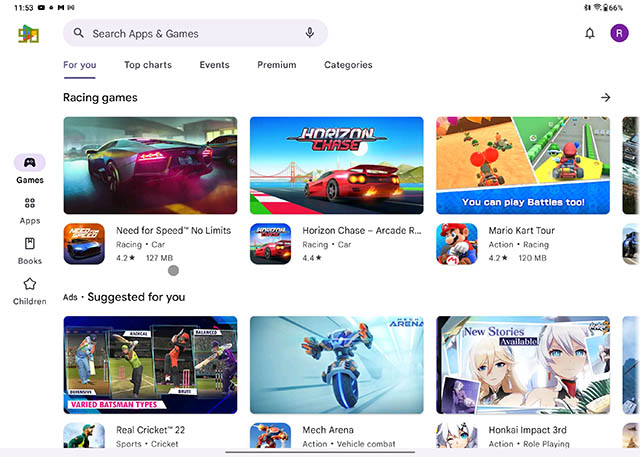Open the notifications bell
640x457 pixels.
[x=590, y=33]
